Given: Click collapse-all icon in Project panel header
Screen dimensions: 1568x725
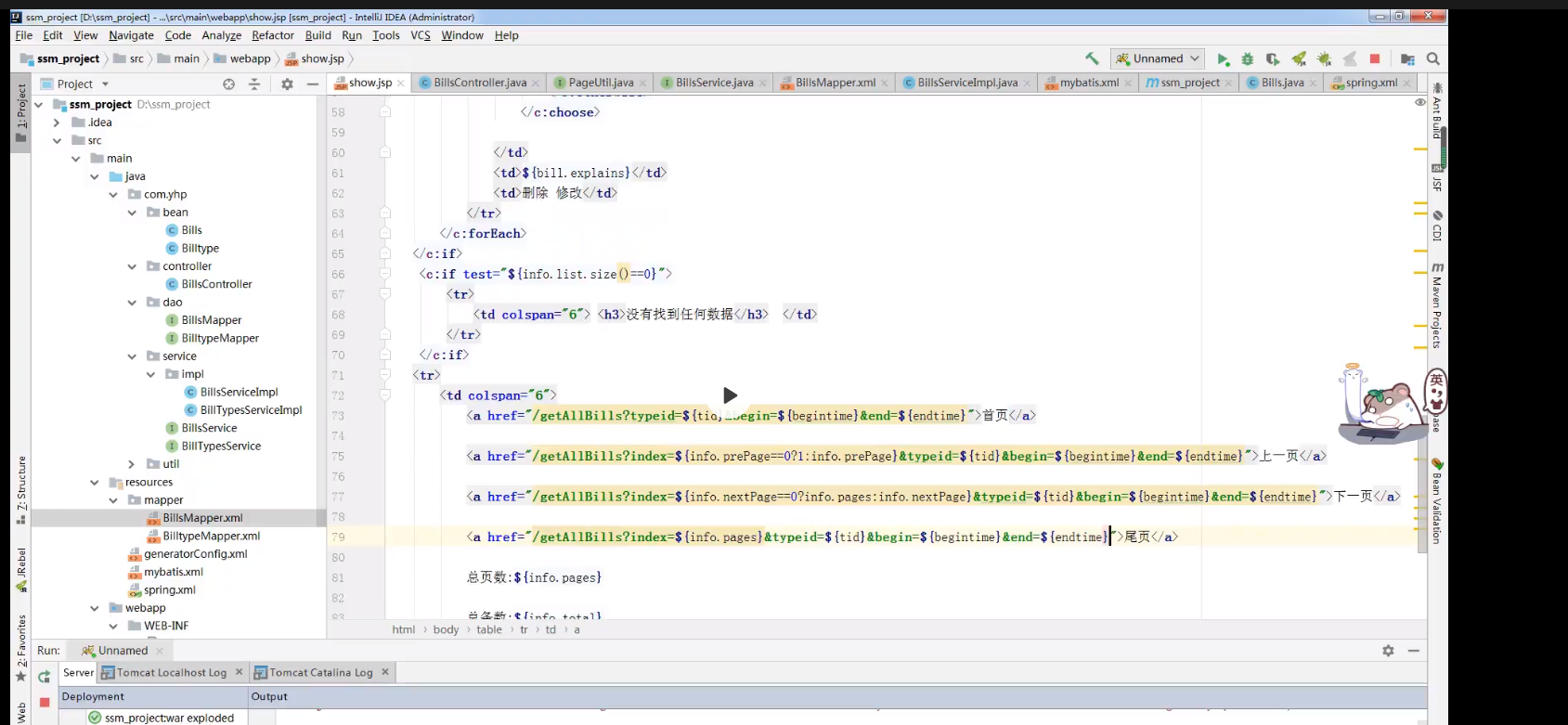Looking at the screenshot, I should [x=254, y=84].
